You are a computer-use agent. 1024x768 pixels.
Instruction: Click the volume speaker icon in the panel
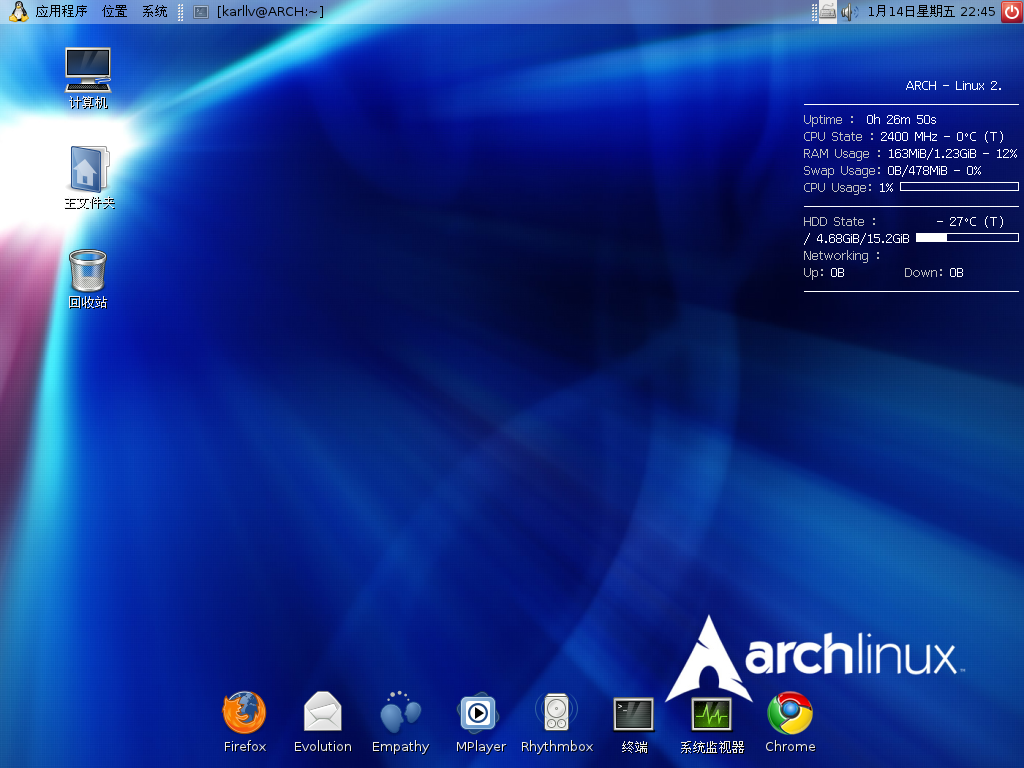tap(849, 11)
